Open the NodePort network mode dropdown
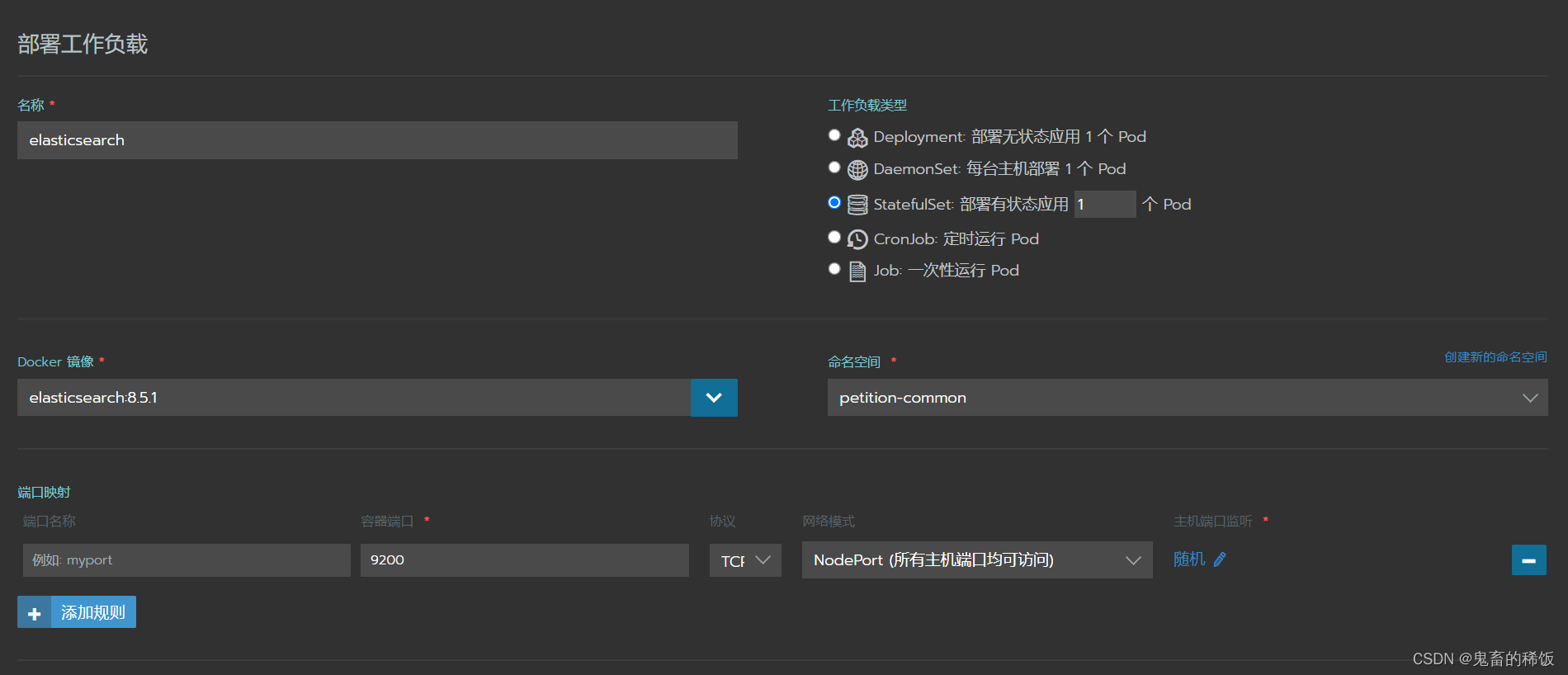Viewport: 1568px width, 675px height. pos(977,560)
